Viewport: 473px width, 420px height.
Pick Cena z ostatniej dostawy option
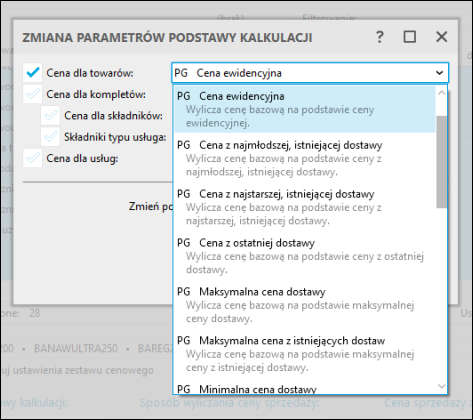click(x=305, y=256)
